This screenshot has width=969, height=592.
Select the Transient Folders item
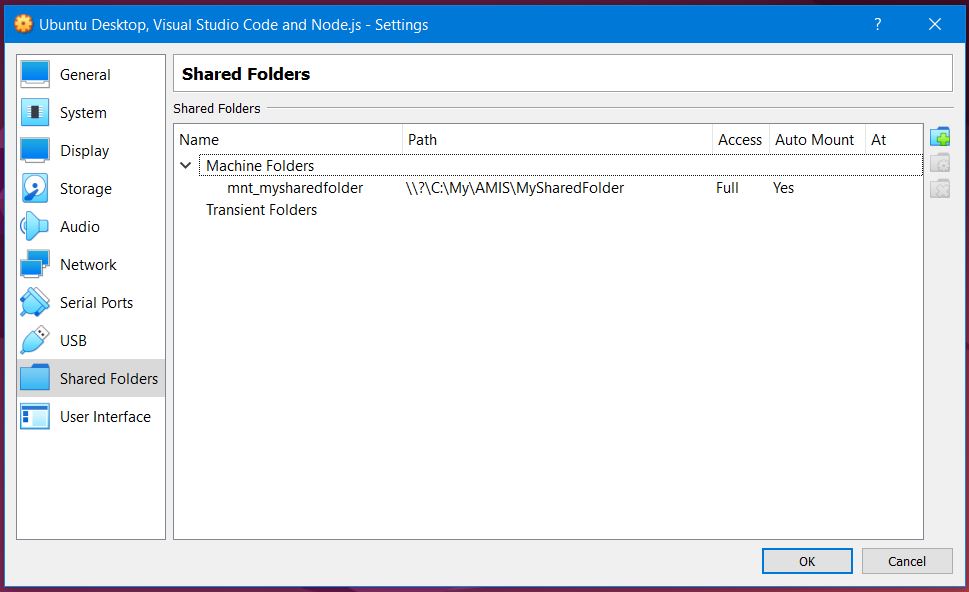coord(261,210)
